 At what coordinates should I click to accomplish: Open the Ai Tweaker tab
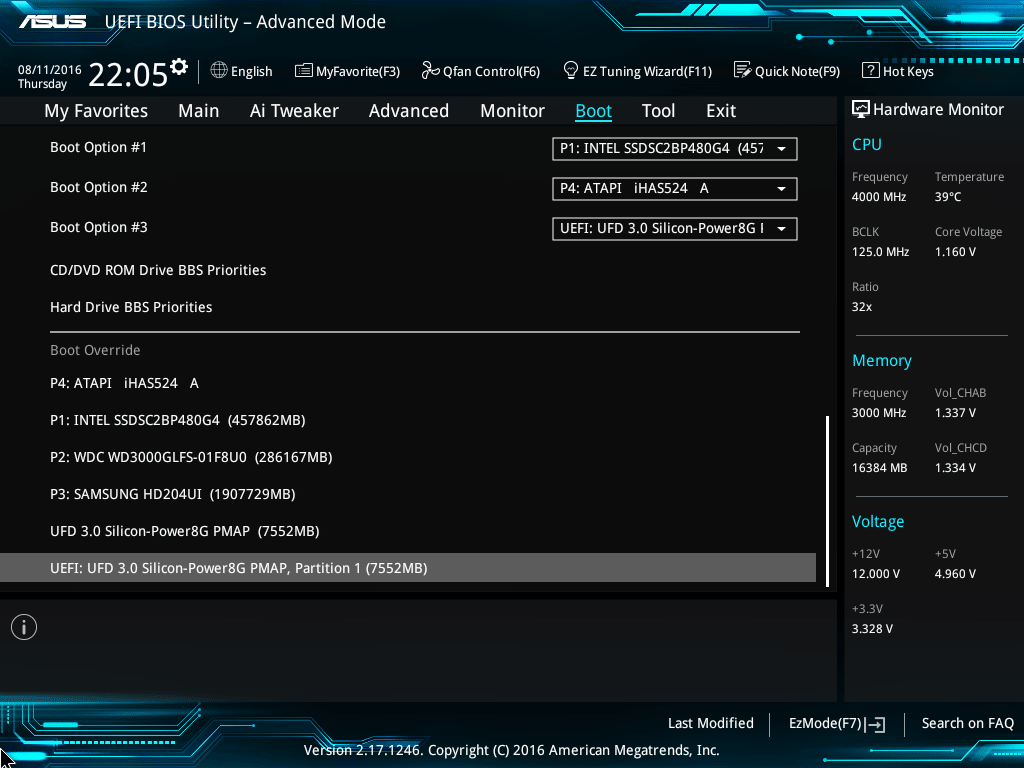pyautogui.click(x=294, y=111)
